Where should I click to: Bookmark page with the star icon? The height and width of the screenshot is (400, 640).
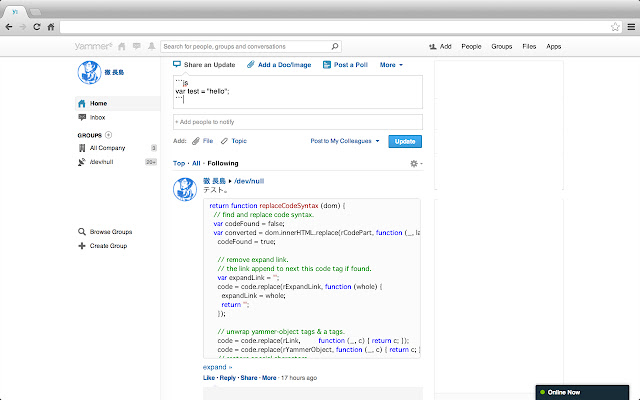tap(615, 27)
